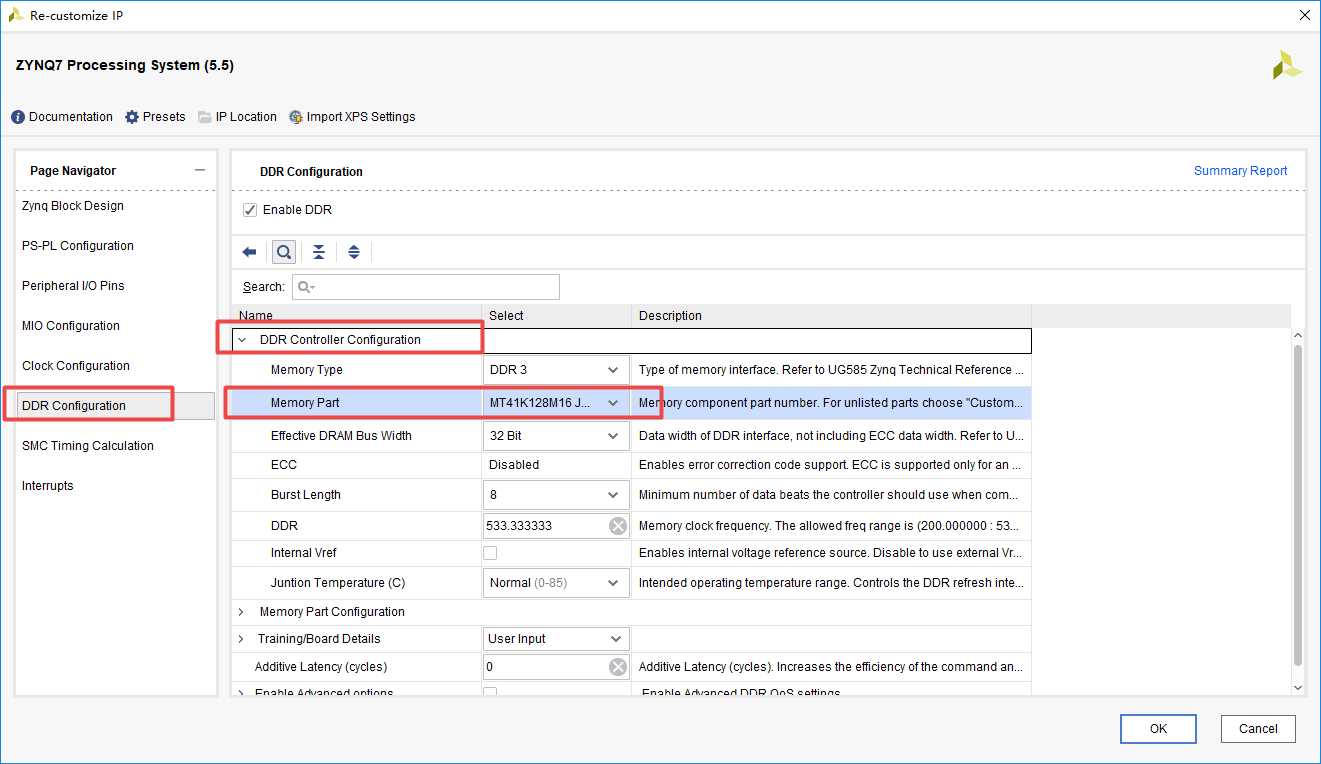Expand the Memory Part Configuration node
The height and width of the screenshot is (764, 1321).
[x=241, y=612]
